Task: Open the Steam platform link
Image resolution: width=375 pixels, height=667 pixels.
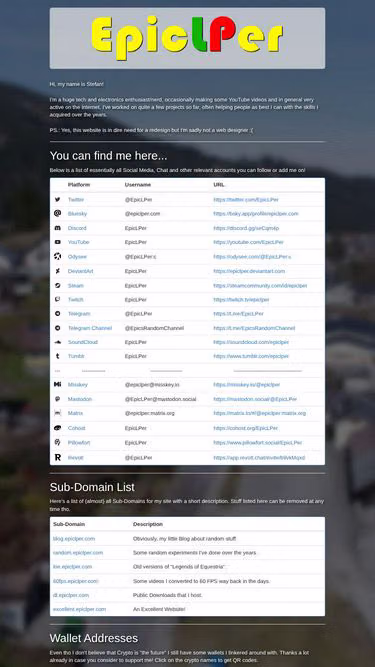Action: (76, 285)
